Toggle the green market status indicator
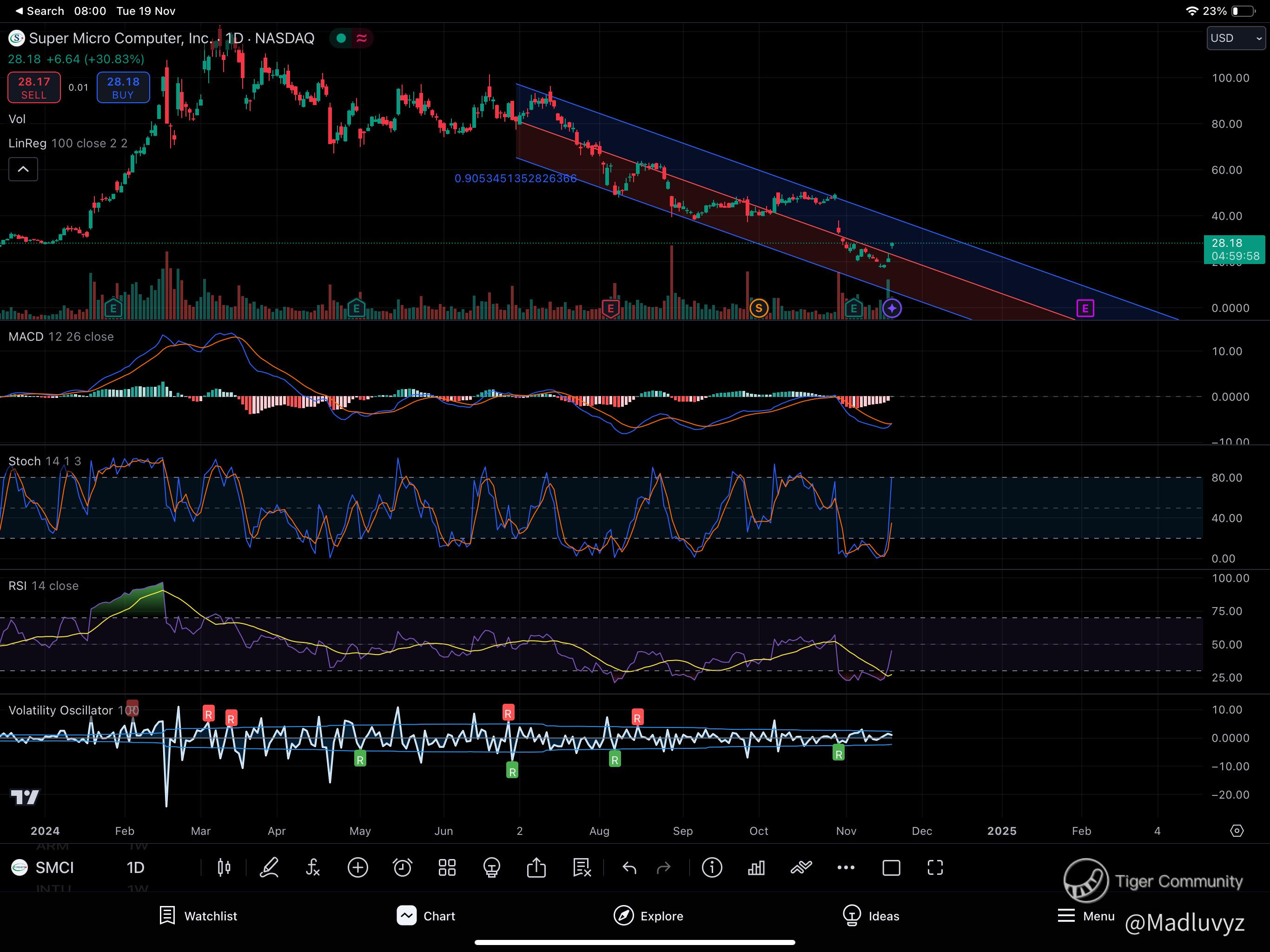 pos(341,39)
